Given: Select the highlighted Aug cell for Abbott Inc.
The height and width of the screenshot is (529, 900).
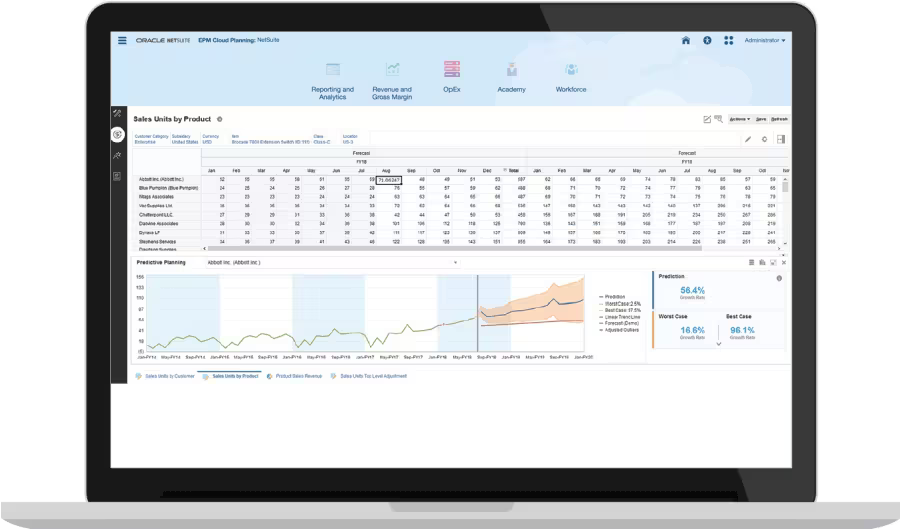Looking at the screenshot, I should [x=389, y=179].
